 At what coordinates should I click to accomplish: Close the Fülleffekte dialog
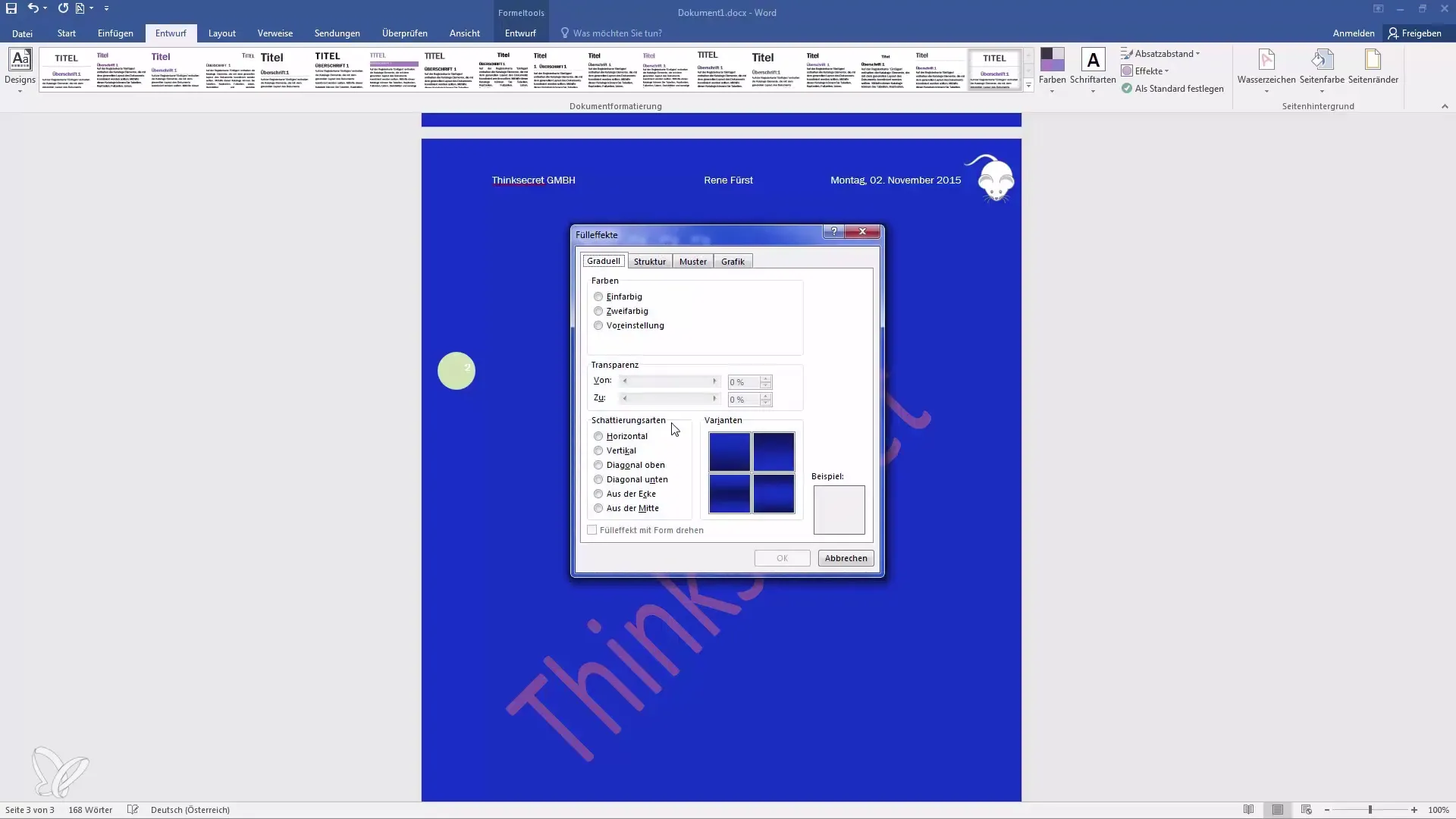(x=862, y=231)
